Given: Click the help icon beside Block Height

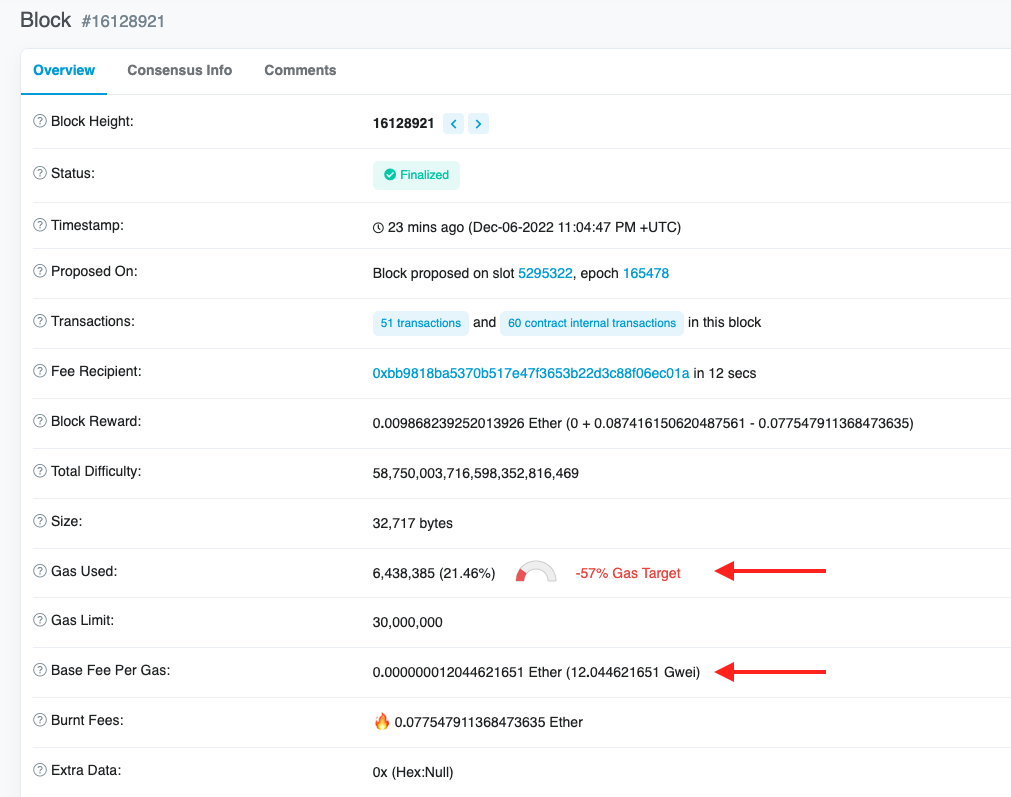Looking at the screenshot, I should point(38,121).
